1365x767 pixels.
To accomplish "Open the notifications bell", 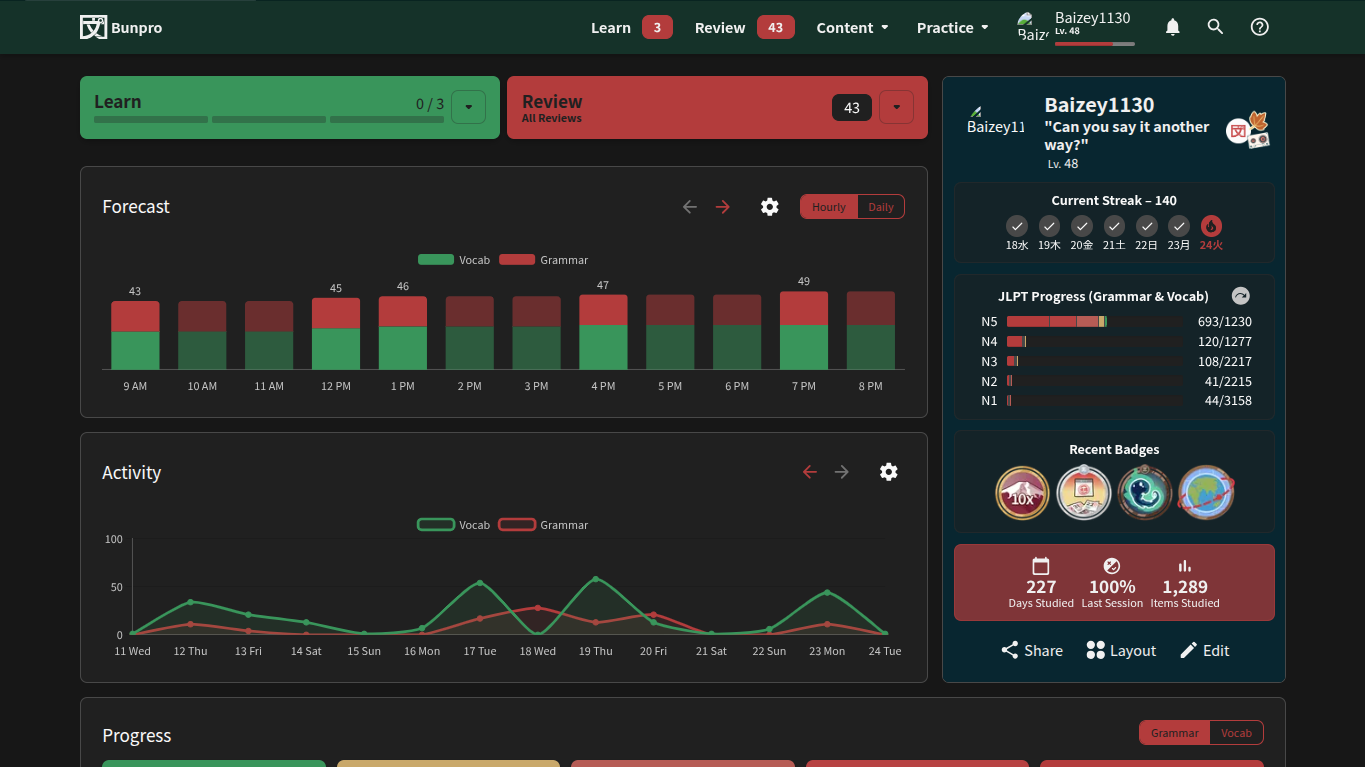I will (x=1173, y=27).
